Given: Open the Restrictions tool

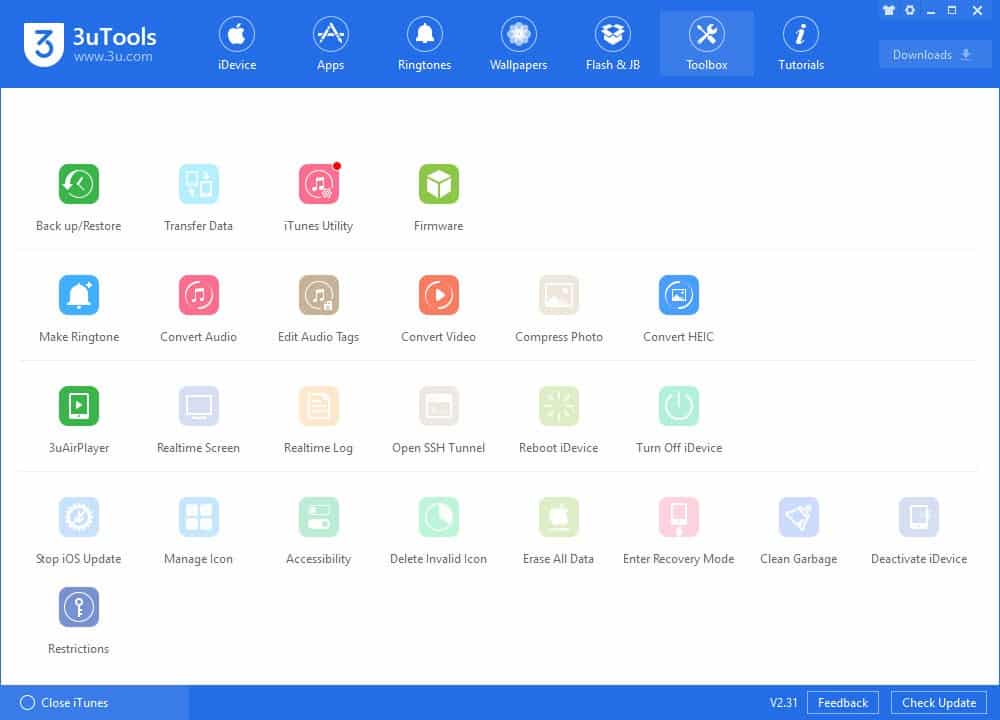Looking at the screenshot, I should 78,608.
